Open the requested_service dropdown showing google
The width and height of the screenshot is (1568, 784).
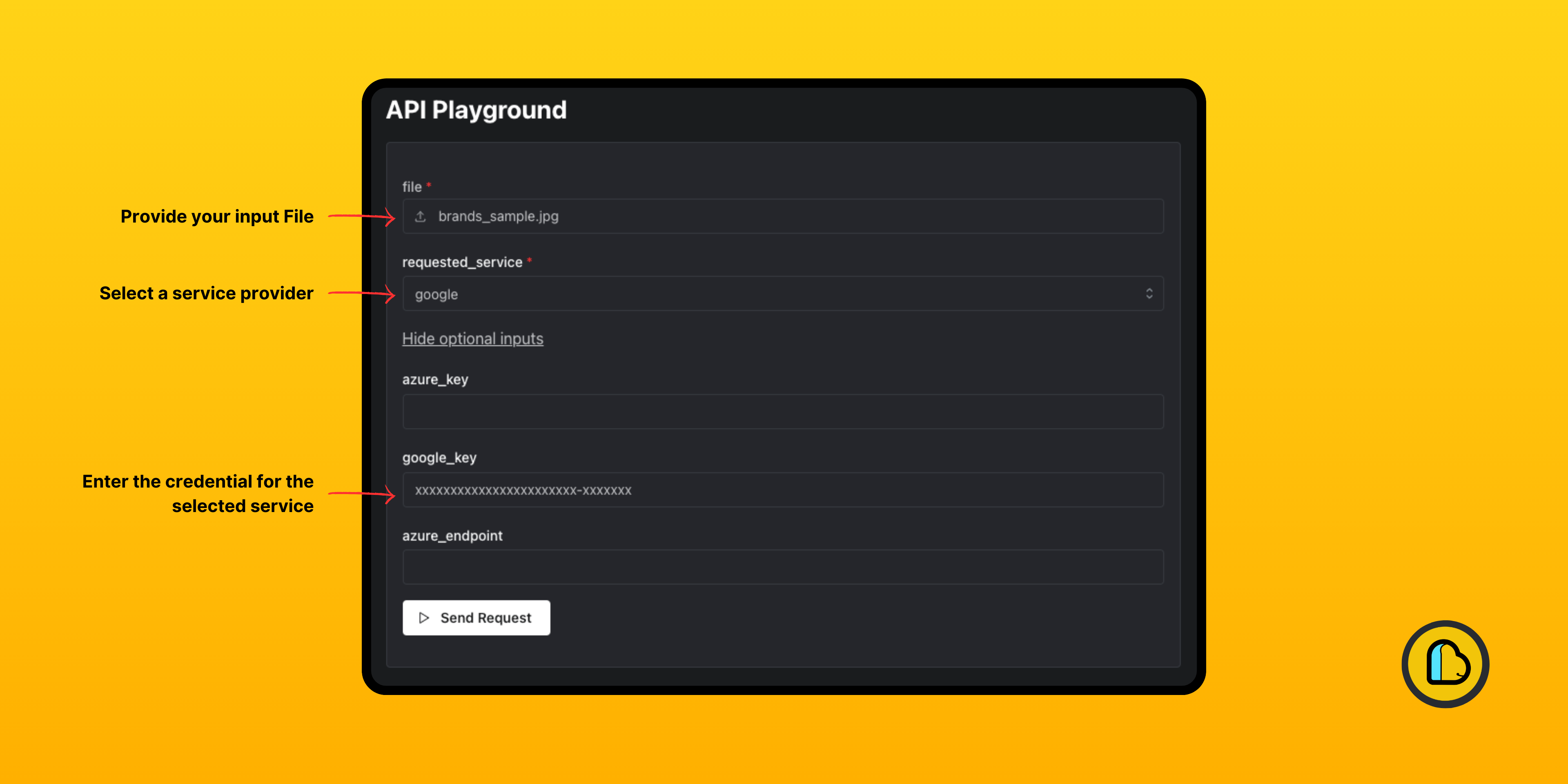(783, 294)
